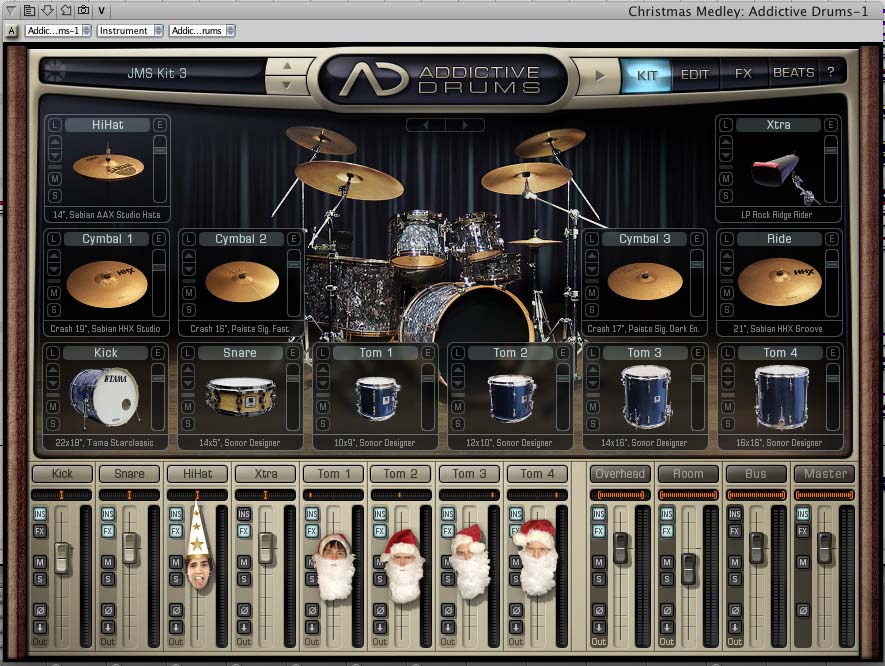This screenshot has height=666, width=885.
Task: Click the E button on Tom 3 slot
Action: tap(698, 353)
